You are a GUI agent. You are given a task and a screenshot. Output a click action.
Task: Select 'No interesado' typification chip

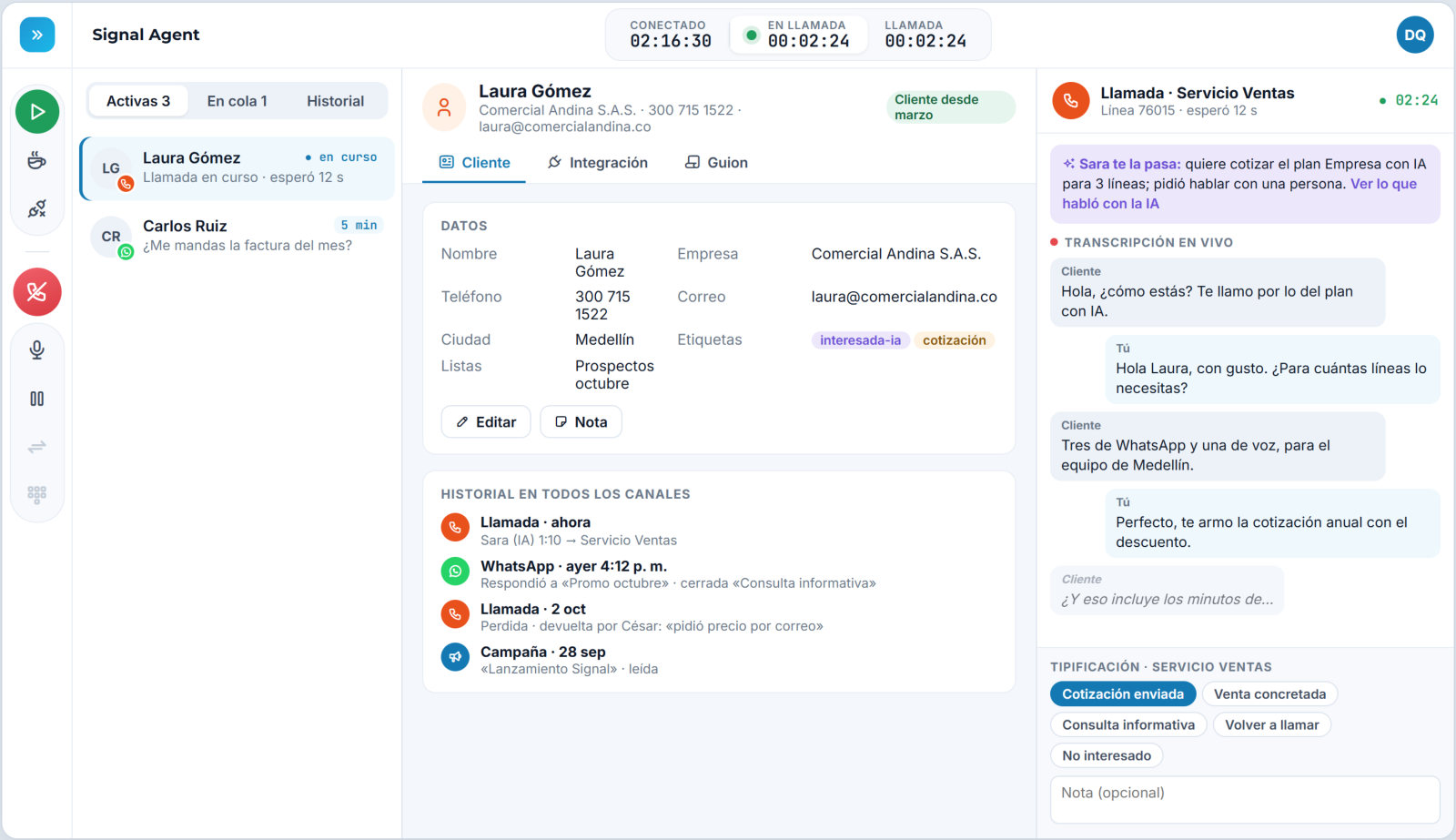click(x=1107, y=756)
